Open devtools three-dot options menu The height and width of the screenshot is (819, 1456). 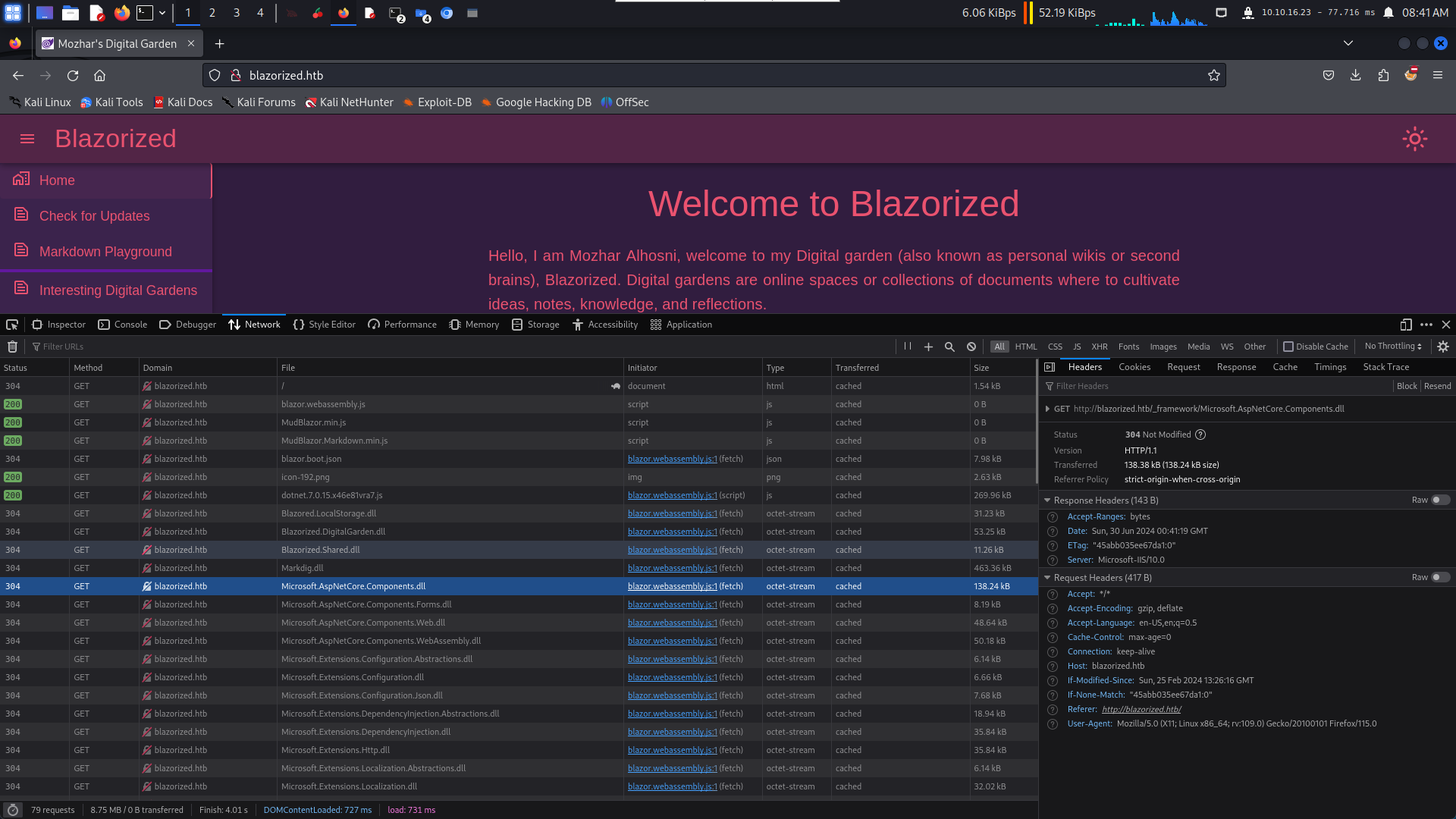pos(1426,325)
